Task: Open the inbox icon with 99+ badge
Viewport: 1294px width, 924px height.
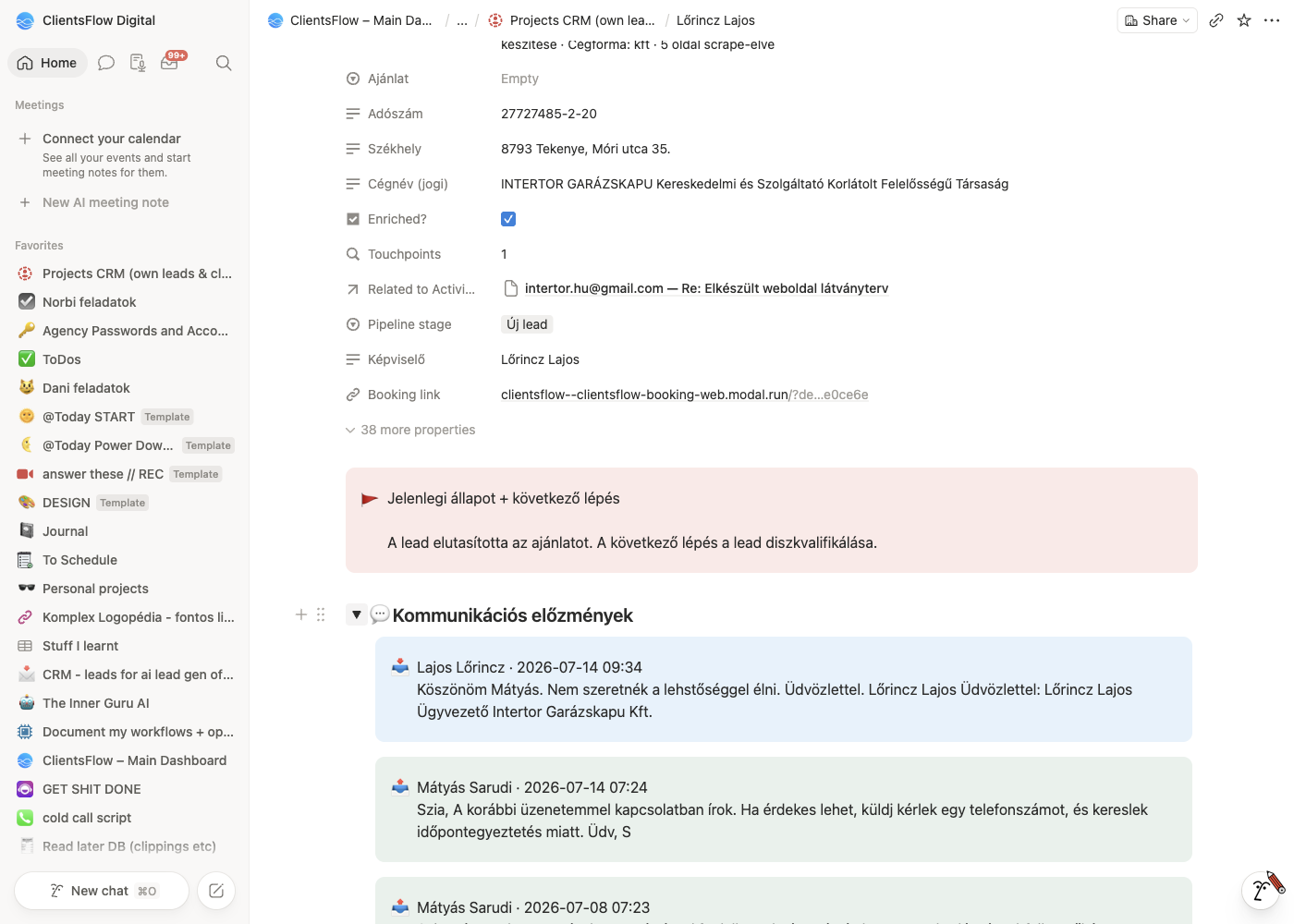Action: coord(170,62)
